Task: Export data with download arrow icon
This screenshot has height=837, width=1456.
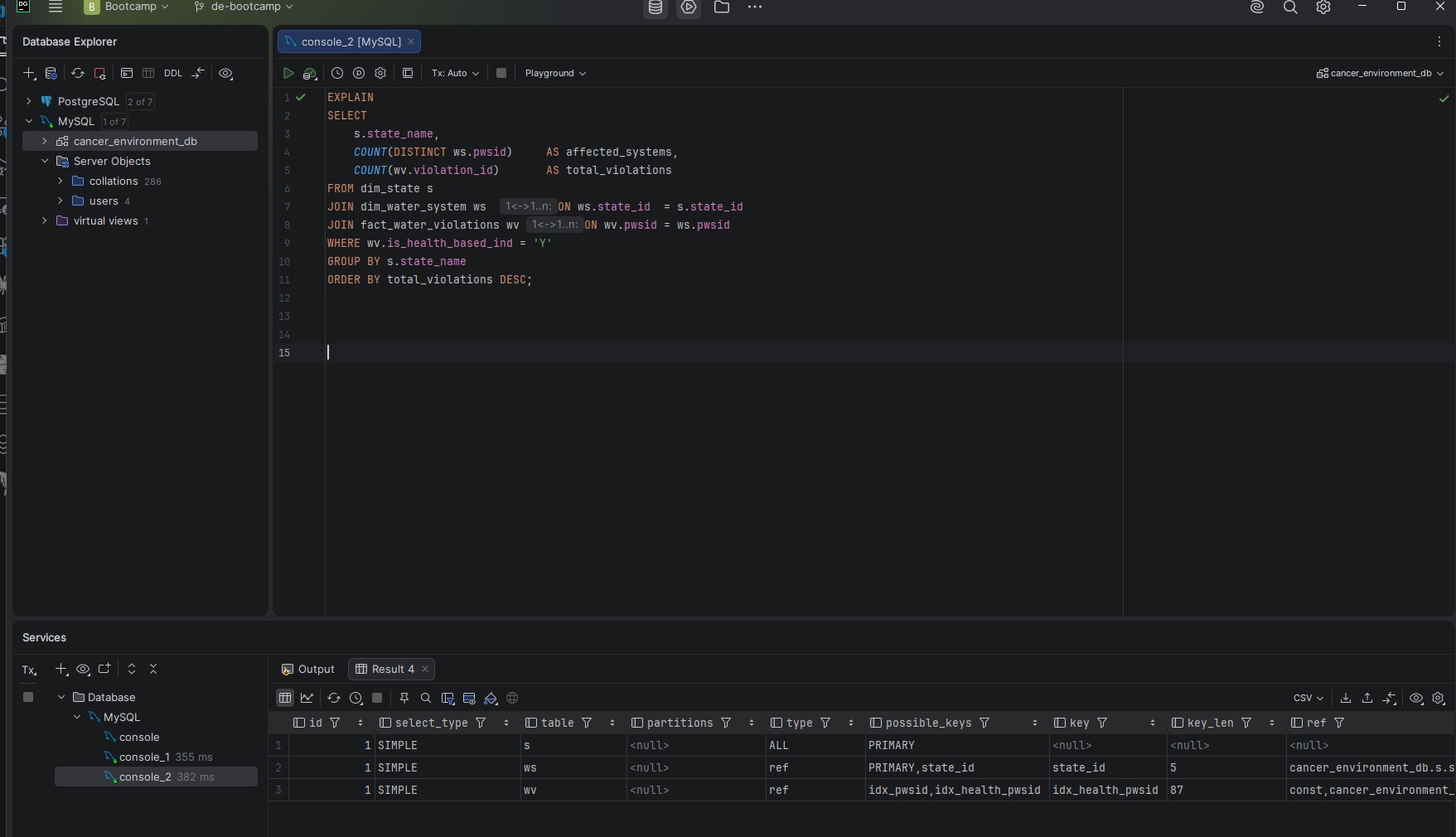Action: [x=1346, y=698]
